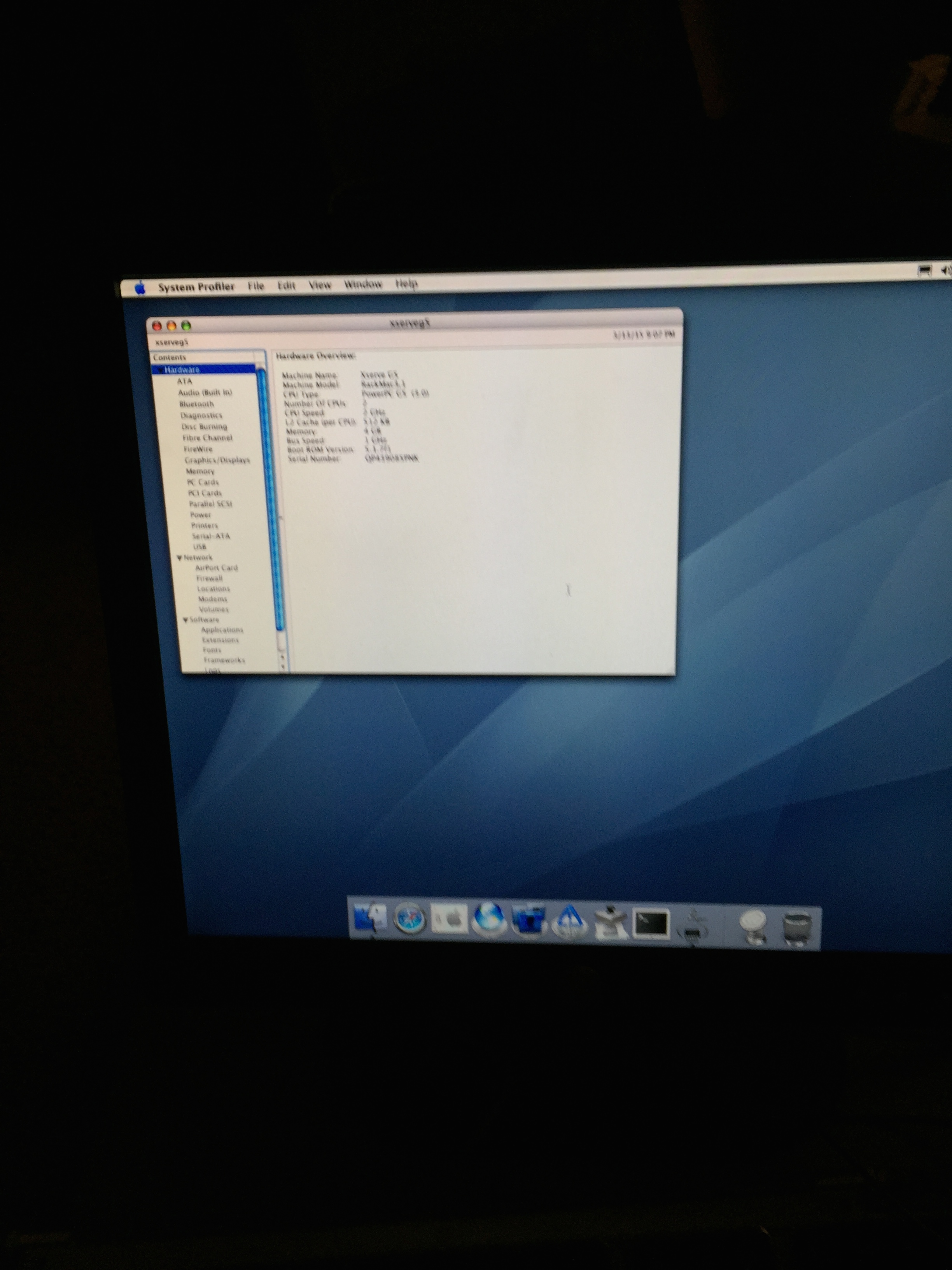Click the blue triangular icon in the Dock
Image resolution: width=952 pixels, height=1270 pixels.
(x=569, y=921)
